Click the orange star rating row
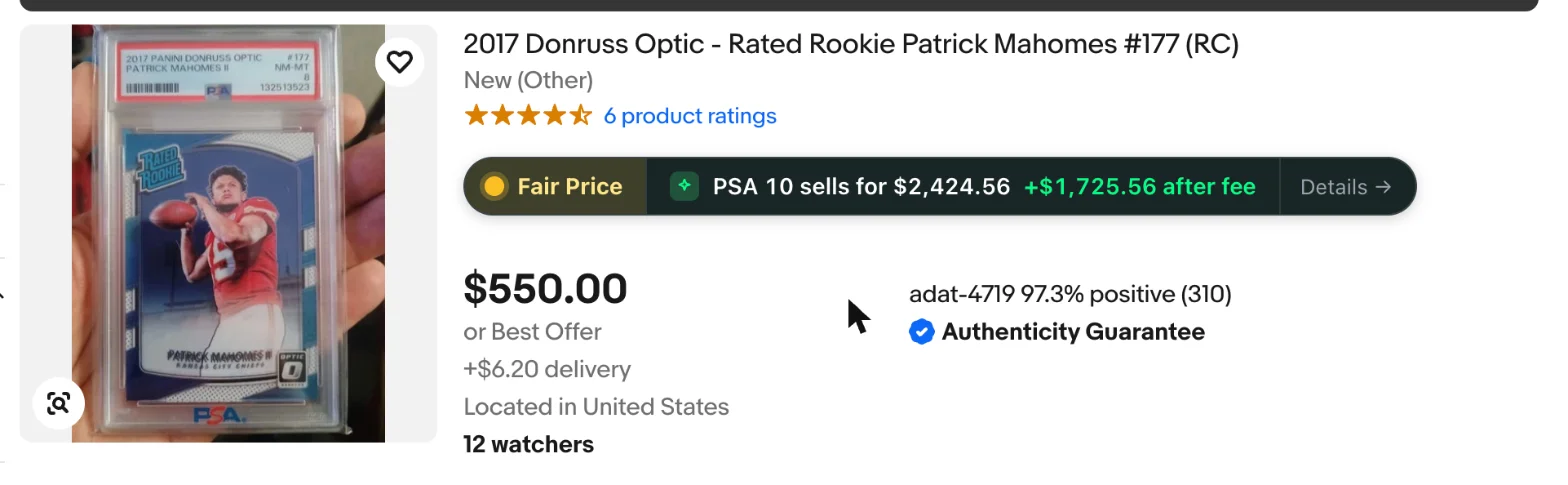Viewport: 1568px width, 485px height. (x=528, y=116)
